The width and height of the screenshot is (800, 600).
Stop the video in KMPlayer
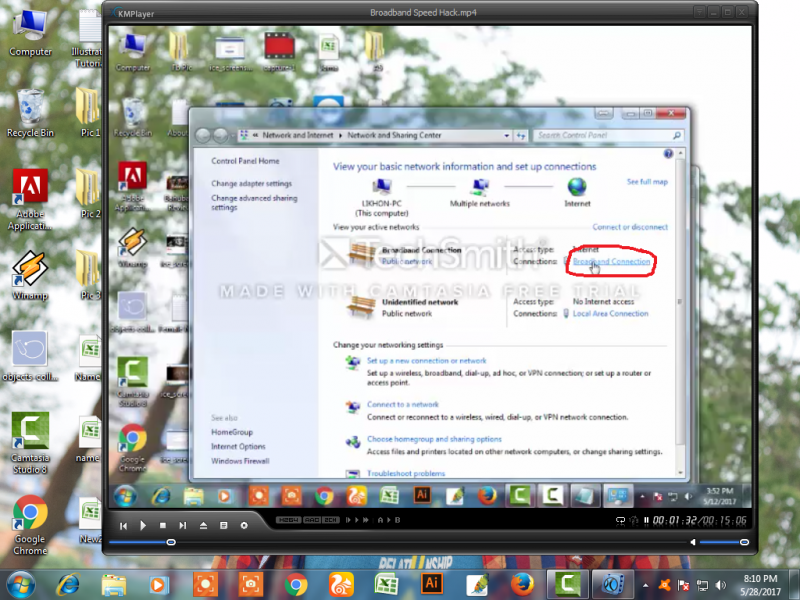(163, 525)
